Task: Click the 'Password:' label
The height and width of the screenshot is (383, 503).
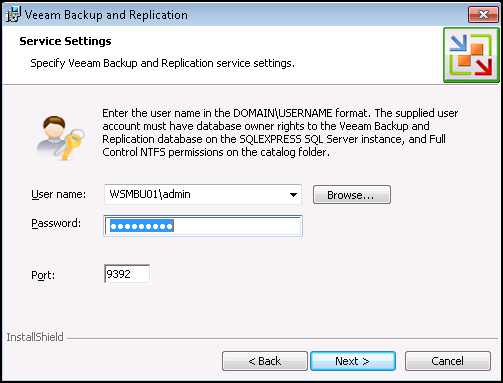Action: 56,223
